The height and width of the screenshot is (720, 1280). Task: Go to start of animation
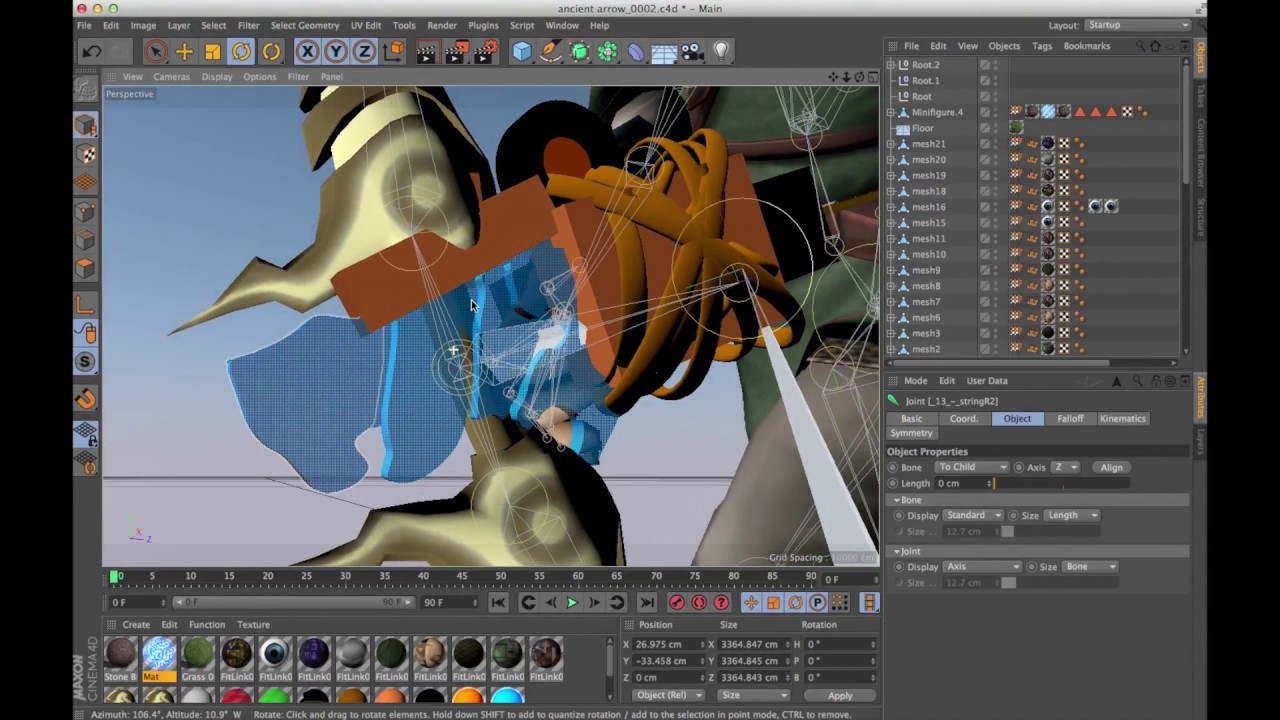pyautogui.click(x=498, y=603)
